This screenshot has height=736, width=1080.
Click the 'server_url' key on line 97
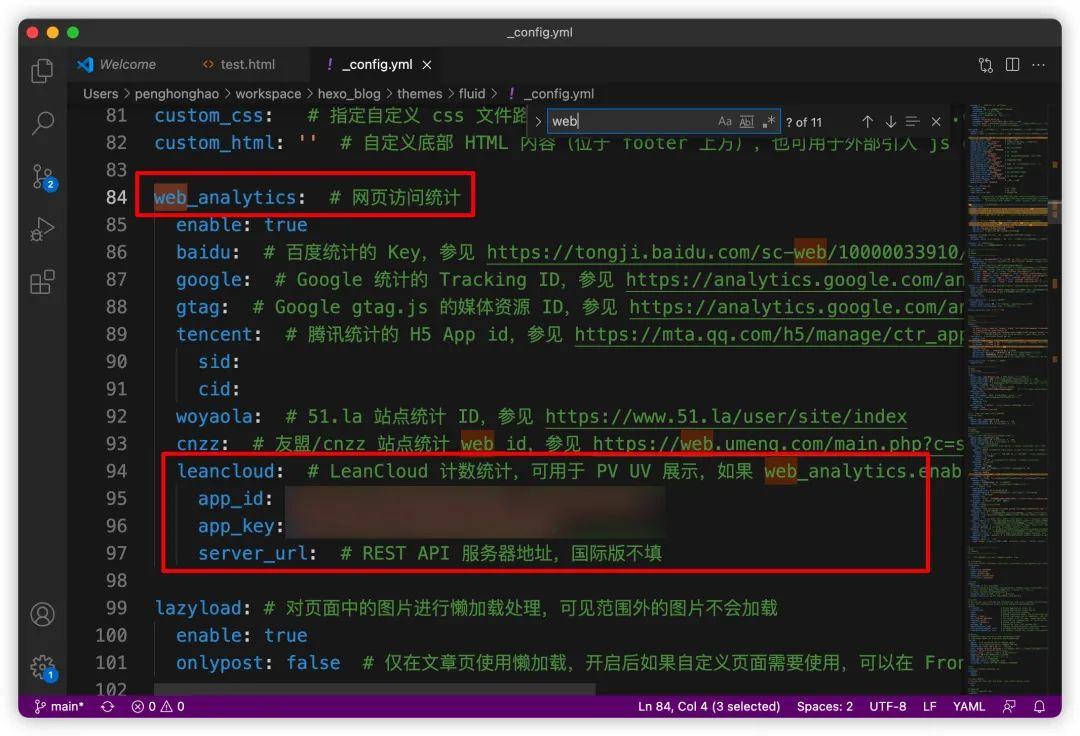click(x=252, y=554)
